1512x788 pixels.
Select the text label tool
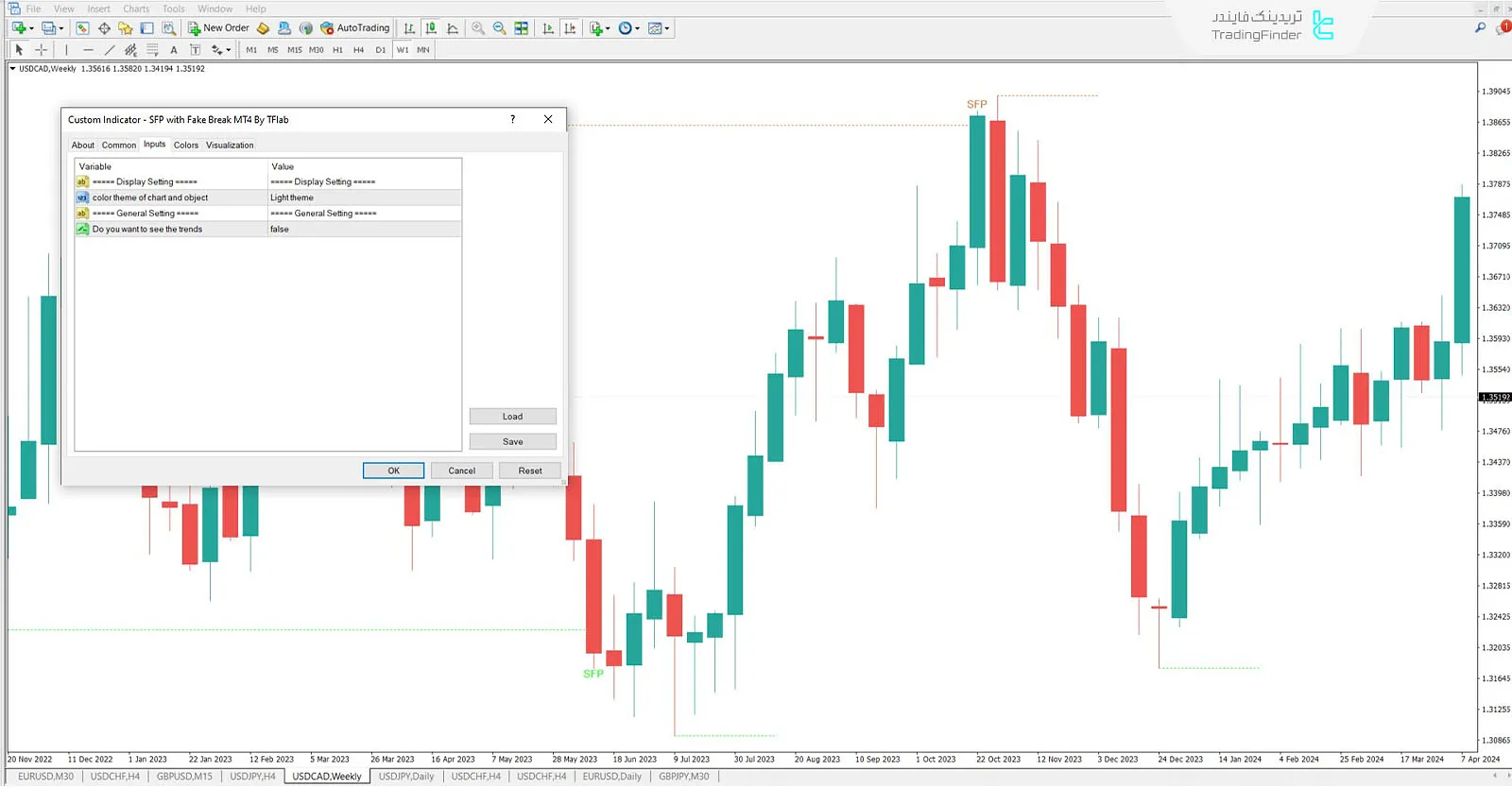tap(195, 50)
